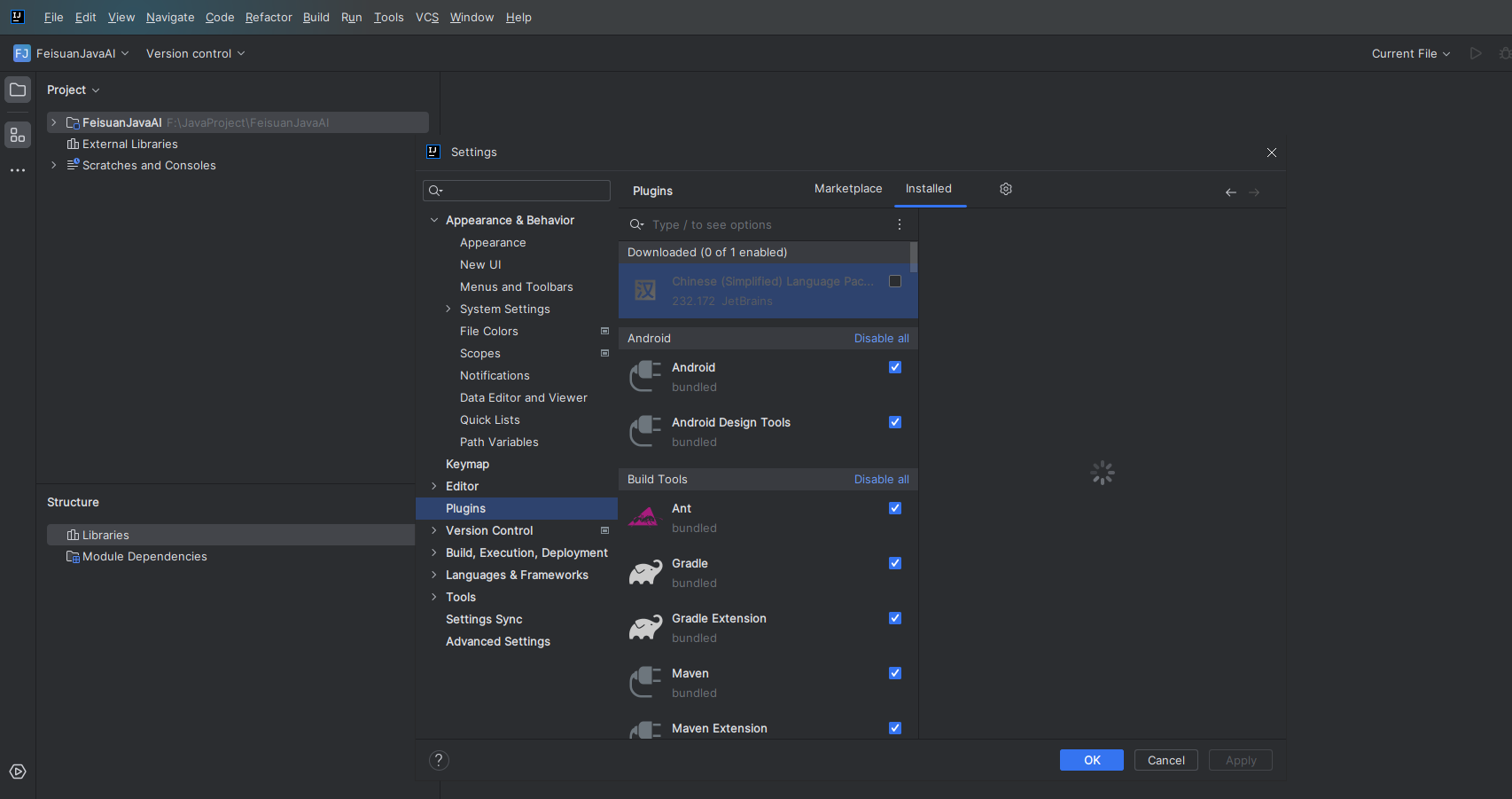
Task: Open the Structure tool window icon
Action: [18, 135]
